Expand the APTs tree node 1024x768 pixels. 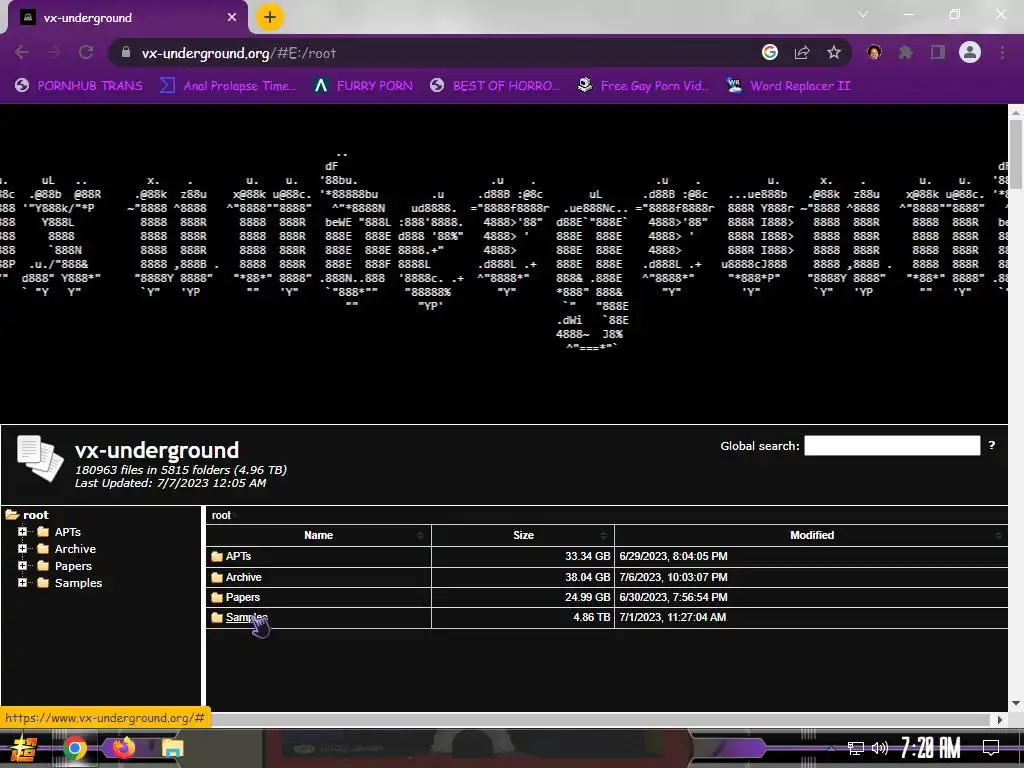(x=22, y=532)
